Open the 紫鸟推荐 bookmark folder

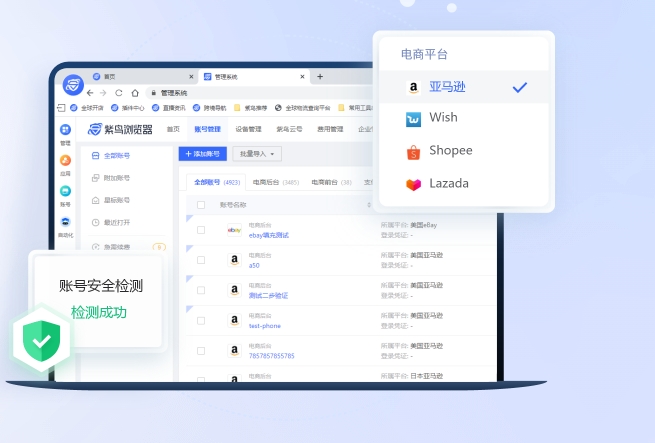pyautogui.click(x=250, y=108)
